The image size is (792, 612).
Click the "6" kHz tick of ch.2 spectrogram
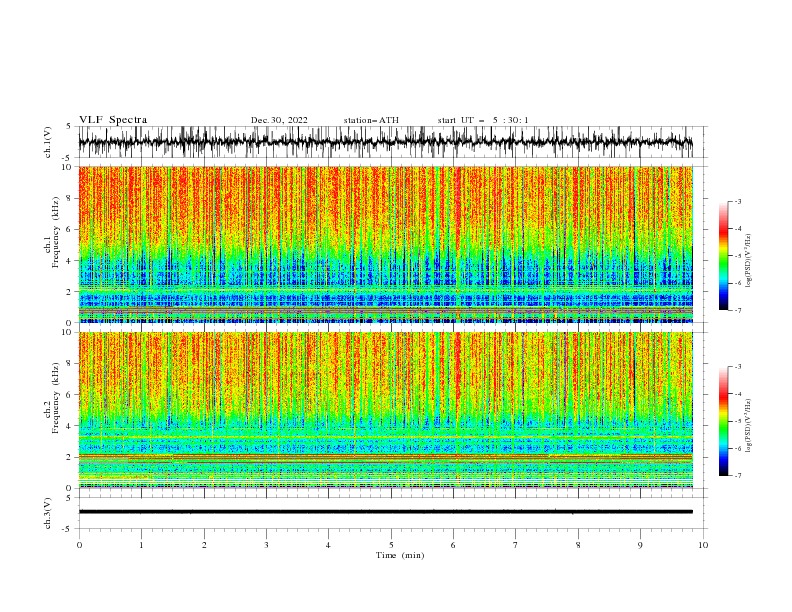(x=70, y=394)
